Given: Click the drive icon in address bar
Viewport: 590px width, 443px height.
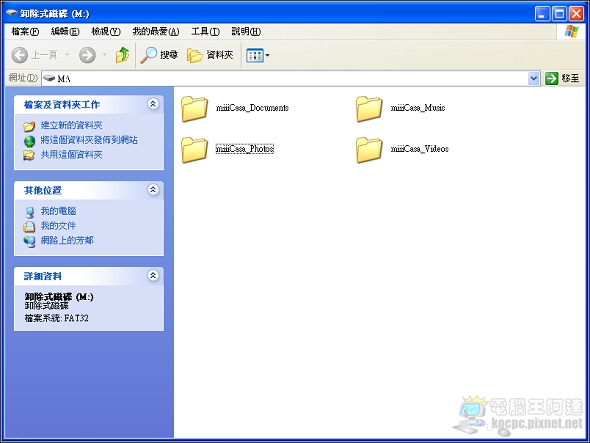Looking at the screenshot, I should click(49, 78).
